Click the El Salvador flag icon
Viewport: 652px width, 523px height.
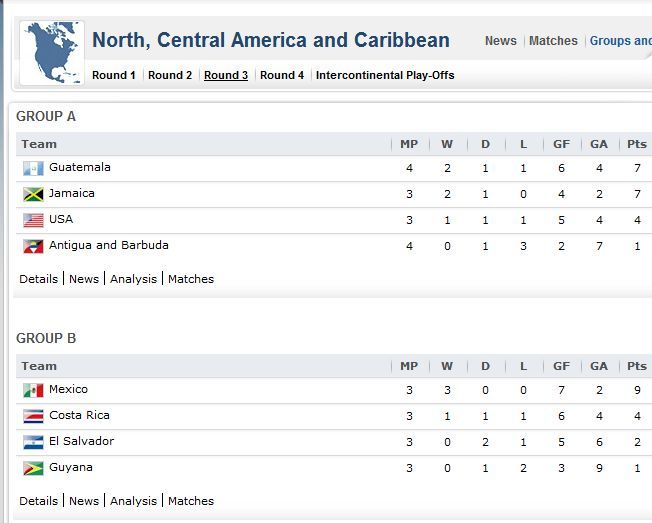(x=33, y=442)
